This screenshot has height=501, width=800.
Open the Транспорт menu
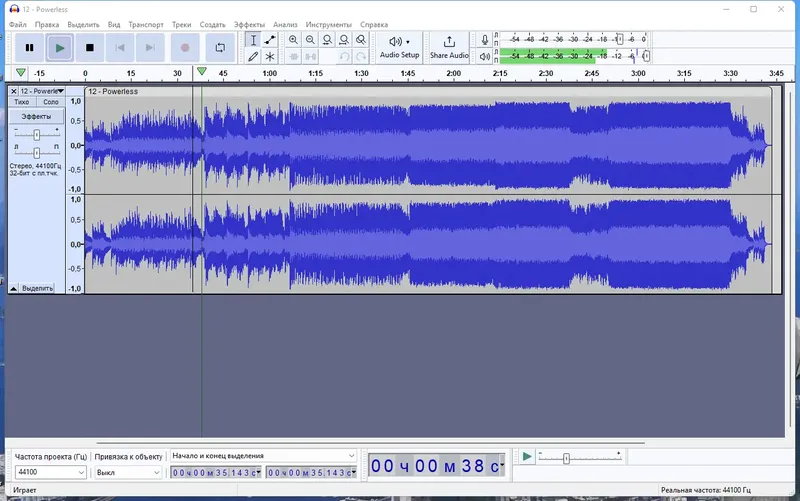146,24
